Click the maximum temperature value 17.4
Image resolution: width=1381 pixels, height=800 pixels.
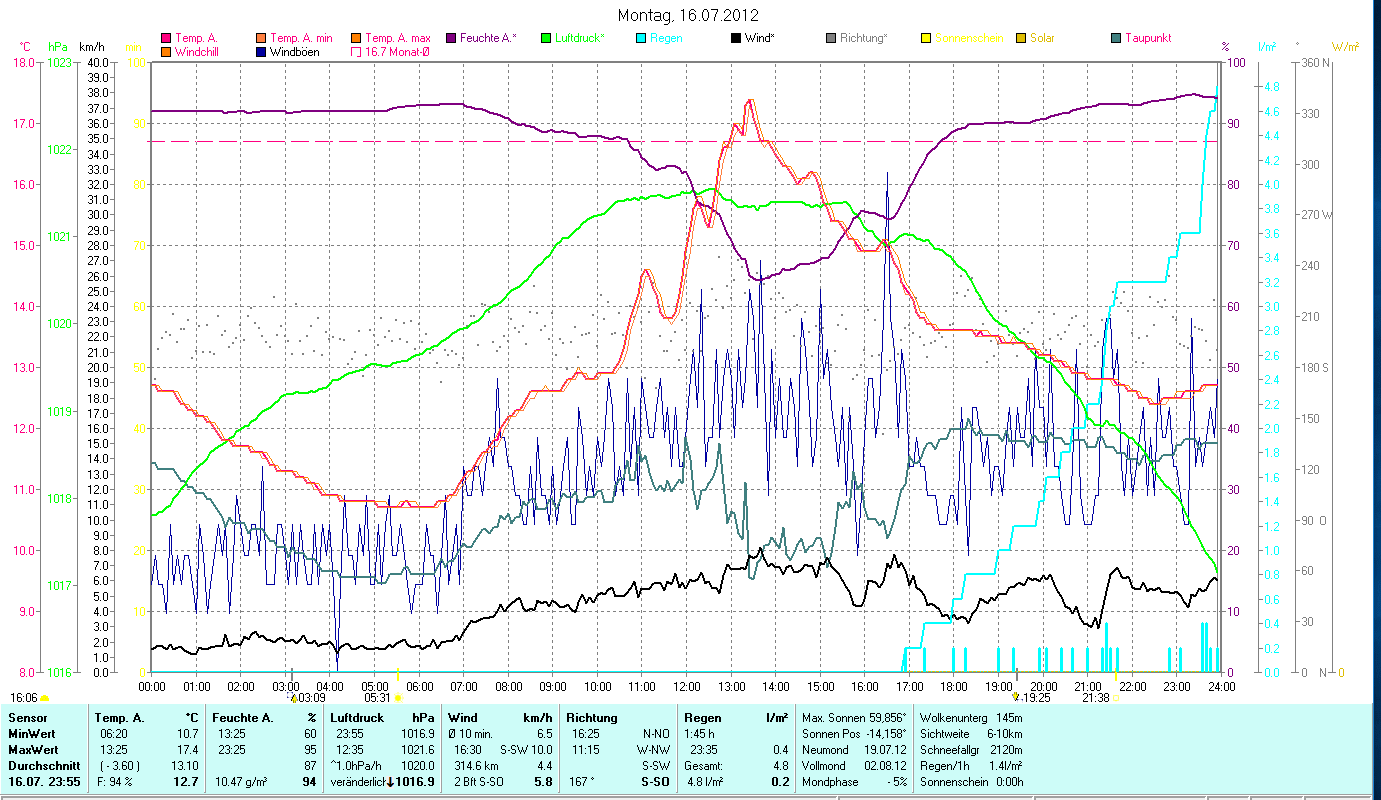point(188,750)
